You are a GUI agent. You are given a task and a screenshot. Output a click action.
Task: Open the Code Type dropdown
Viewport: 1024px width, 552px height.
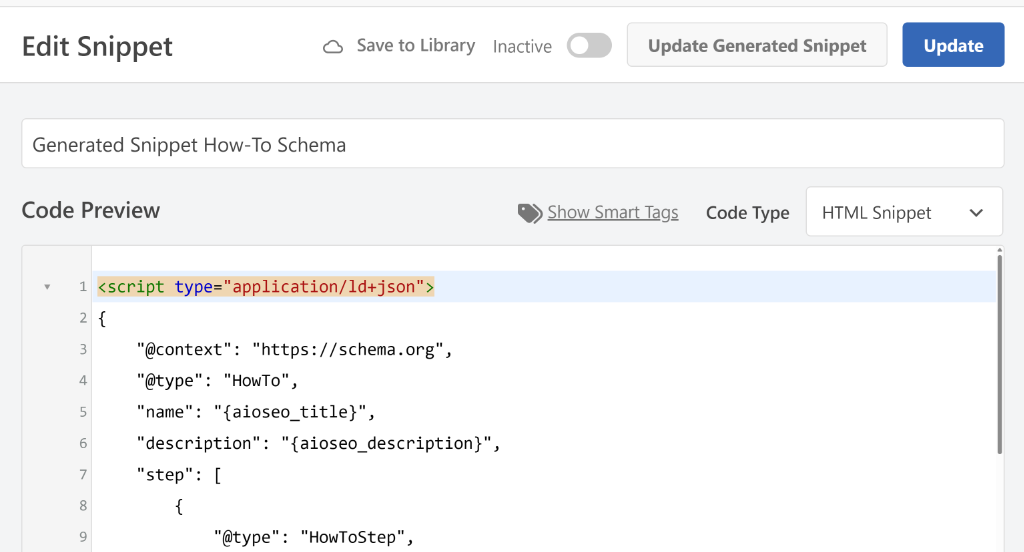904,212
